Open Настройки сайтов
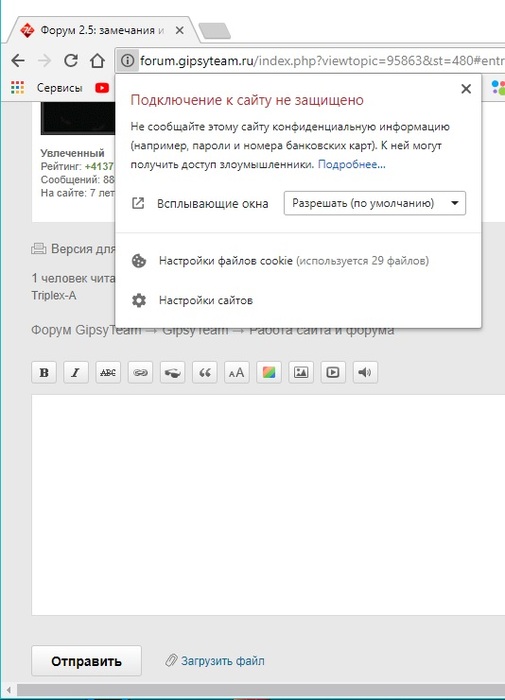Image resolution: width=505 pixels, height=700 pixels. click(206, 300)
